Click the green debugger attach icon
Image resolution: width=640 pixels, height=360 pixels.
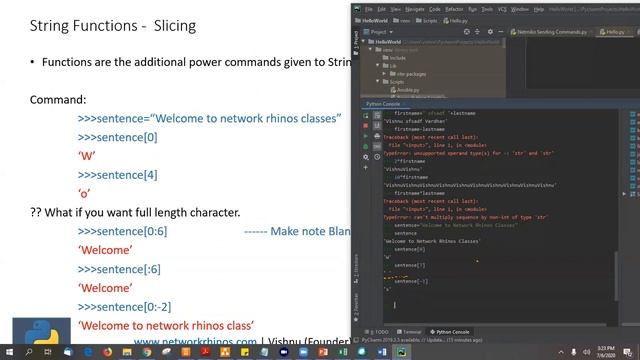(x=366, y=147)
